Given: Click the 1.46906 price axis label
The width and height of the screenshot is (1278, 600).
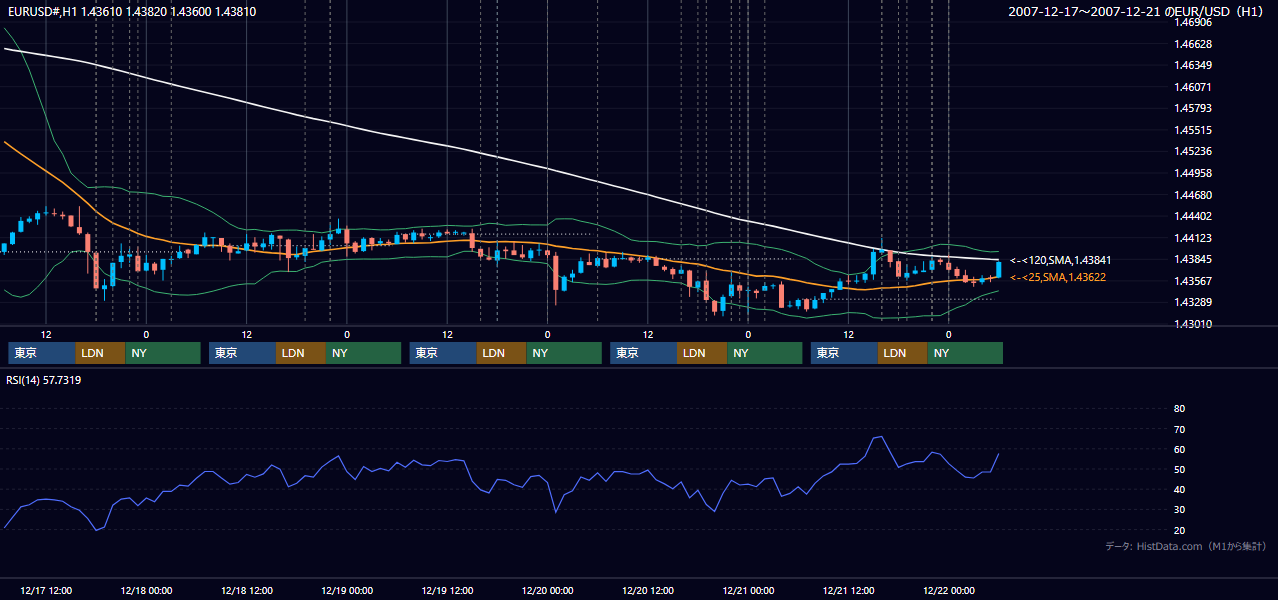Looking at the screenshot, I should coord(1192,22).
